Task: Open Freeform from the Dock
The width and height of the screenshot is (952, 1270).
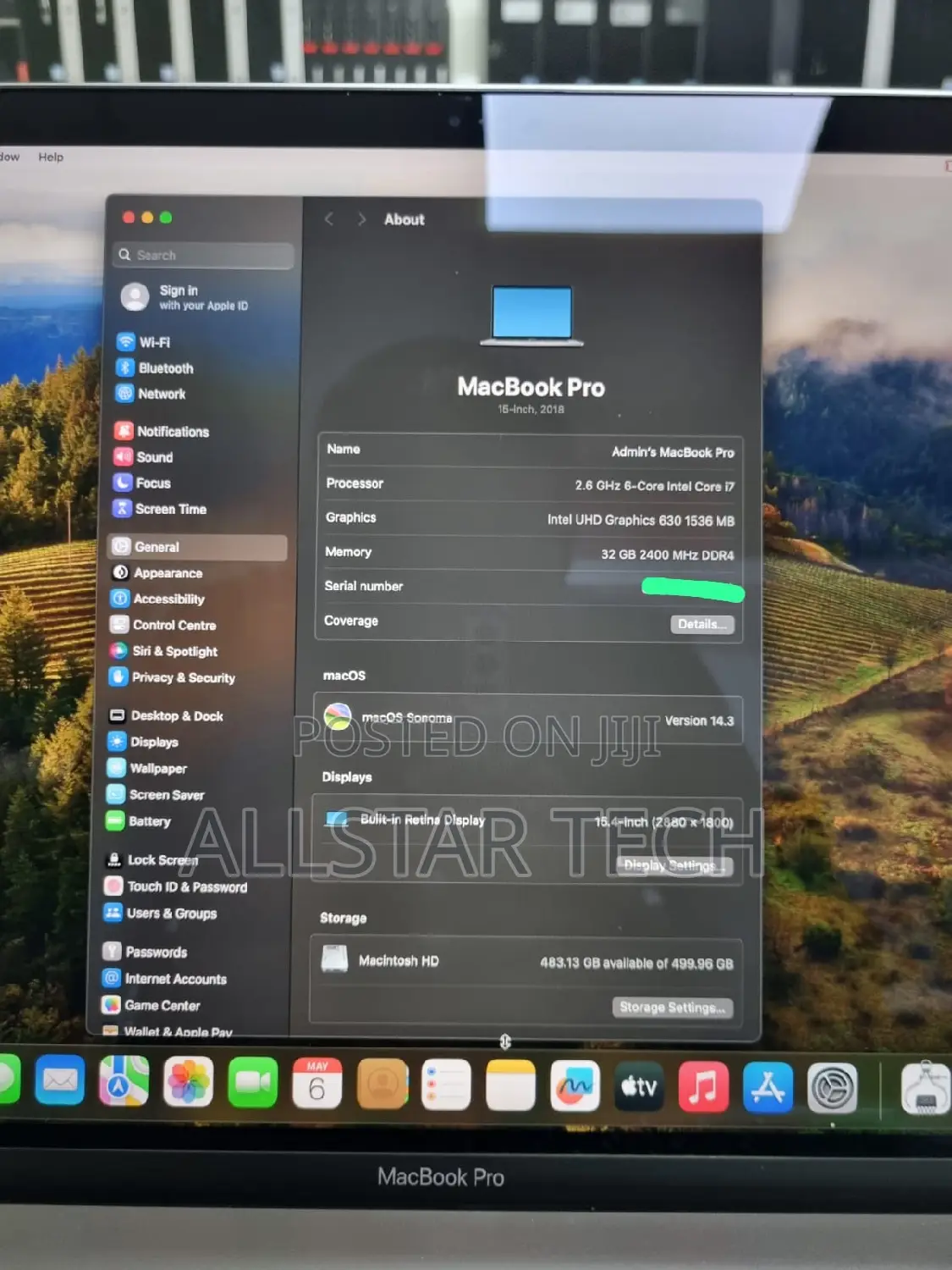Action: [575, 1085]
